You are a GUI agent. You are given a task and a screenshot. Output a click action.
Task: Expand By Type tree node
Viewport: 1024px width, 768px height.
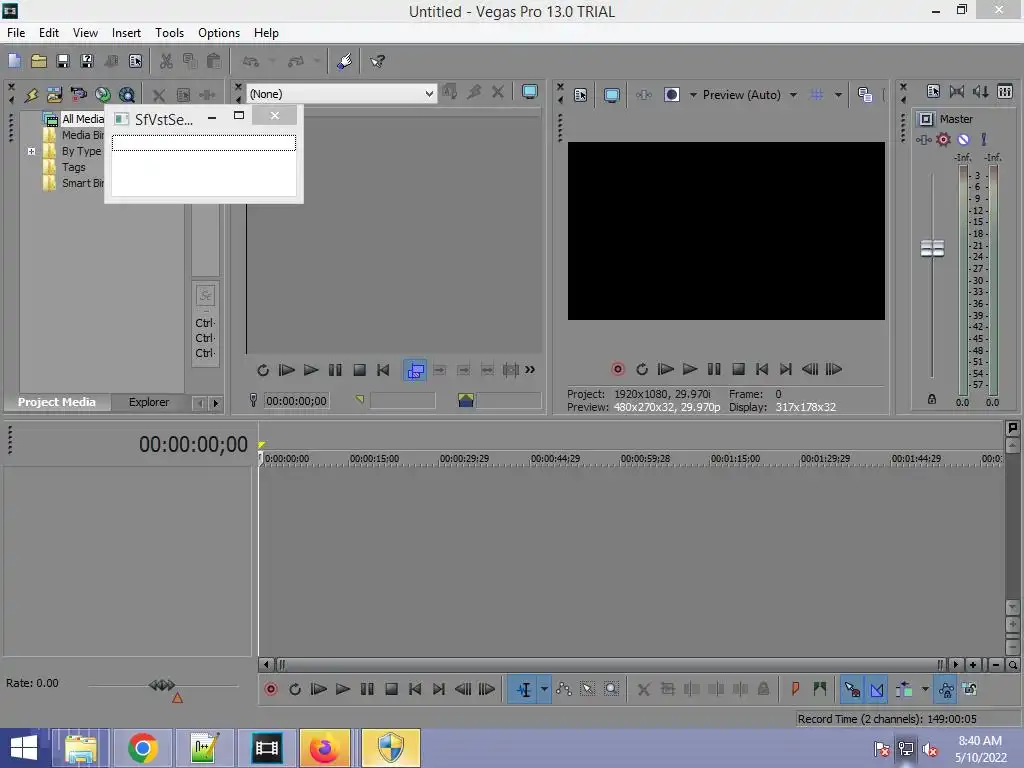point(31,151)
